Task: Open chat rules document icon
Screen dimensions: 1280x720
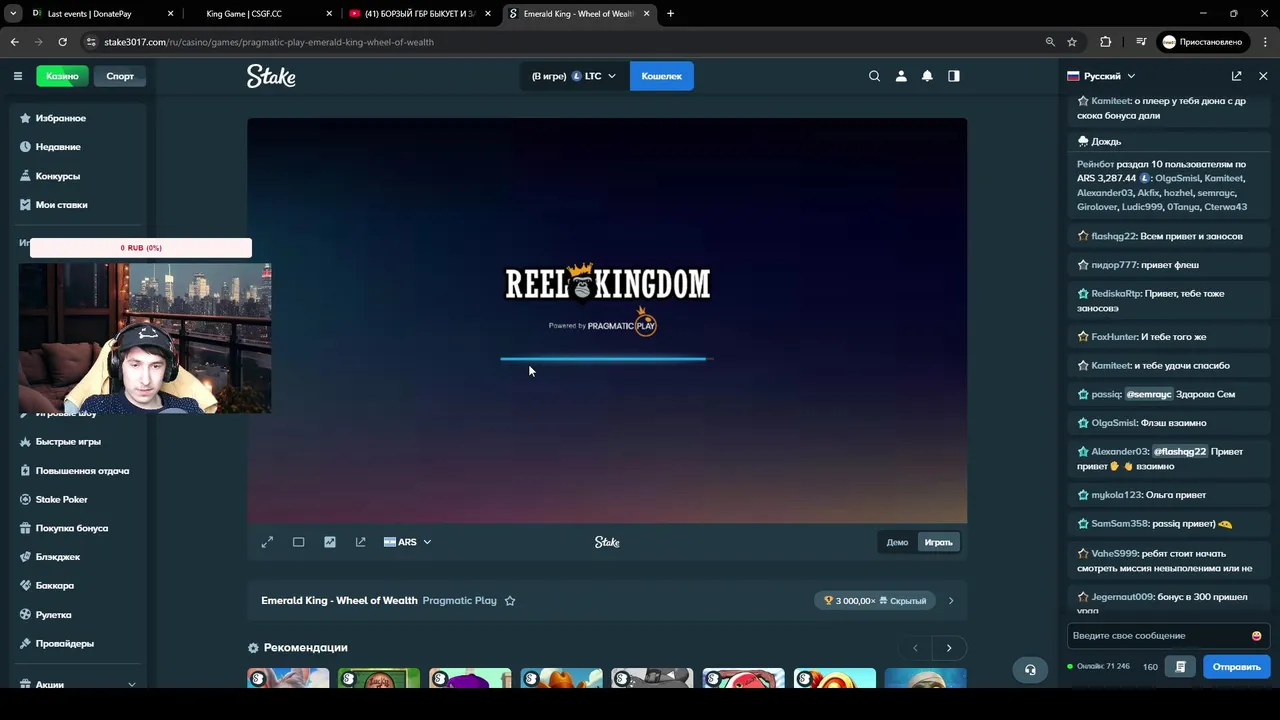Action: (1181, 667)
